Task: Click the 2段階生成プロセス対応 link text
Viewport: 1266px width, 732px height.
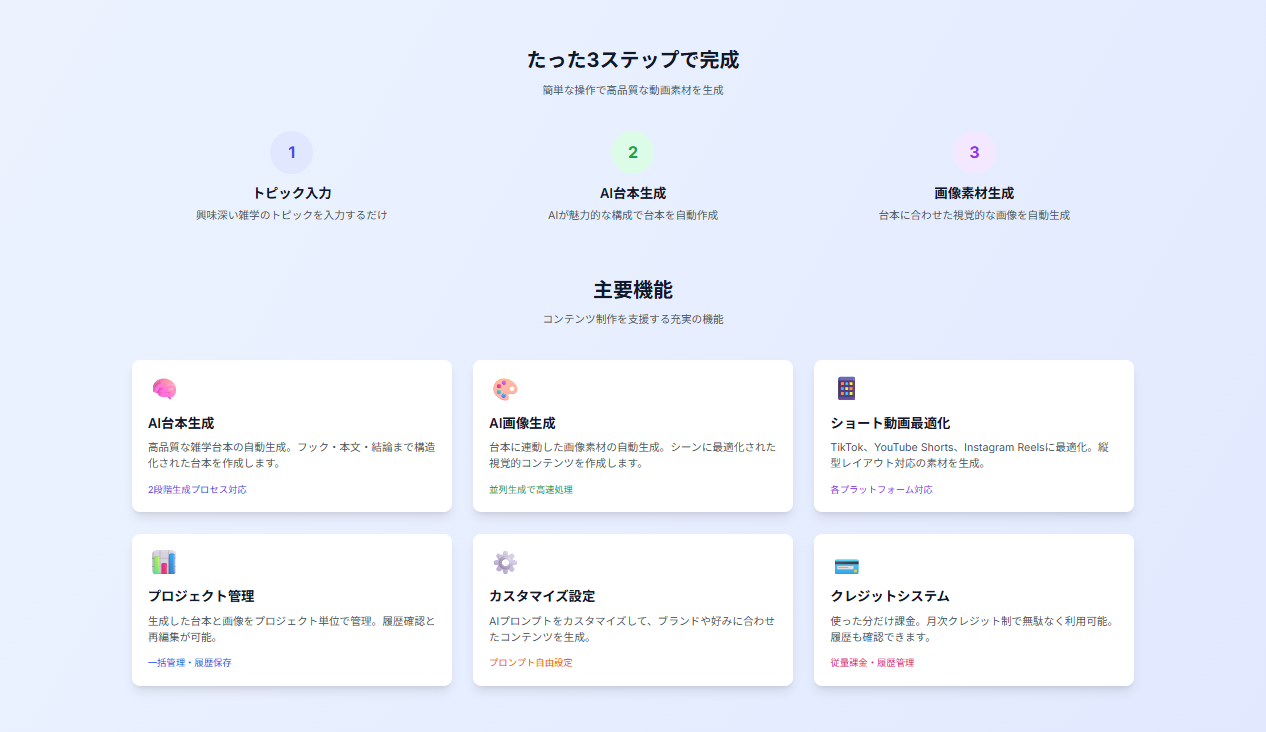Action: tap(197, 490)
